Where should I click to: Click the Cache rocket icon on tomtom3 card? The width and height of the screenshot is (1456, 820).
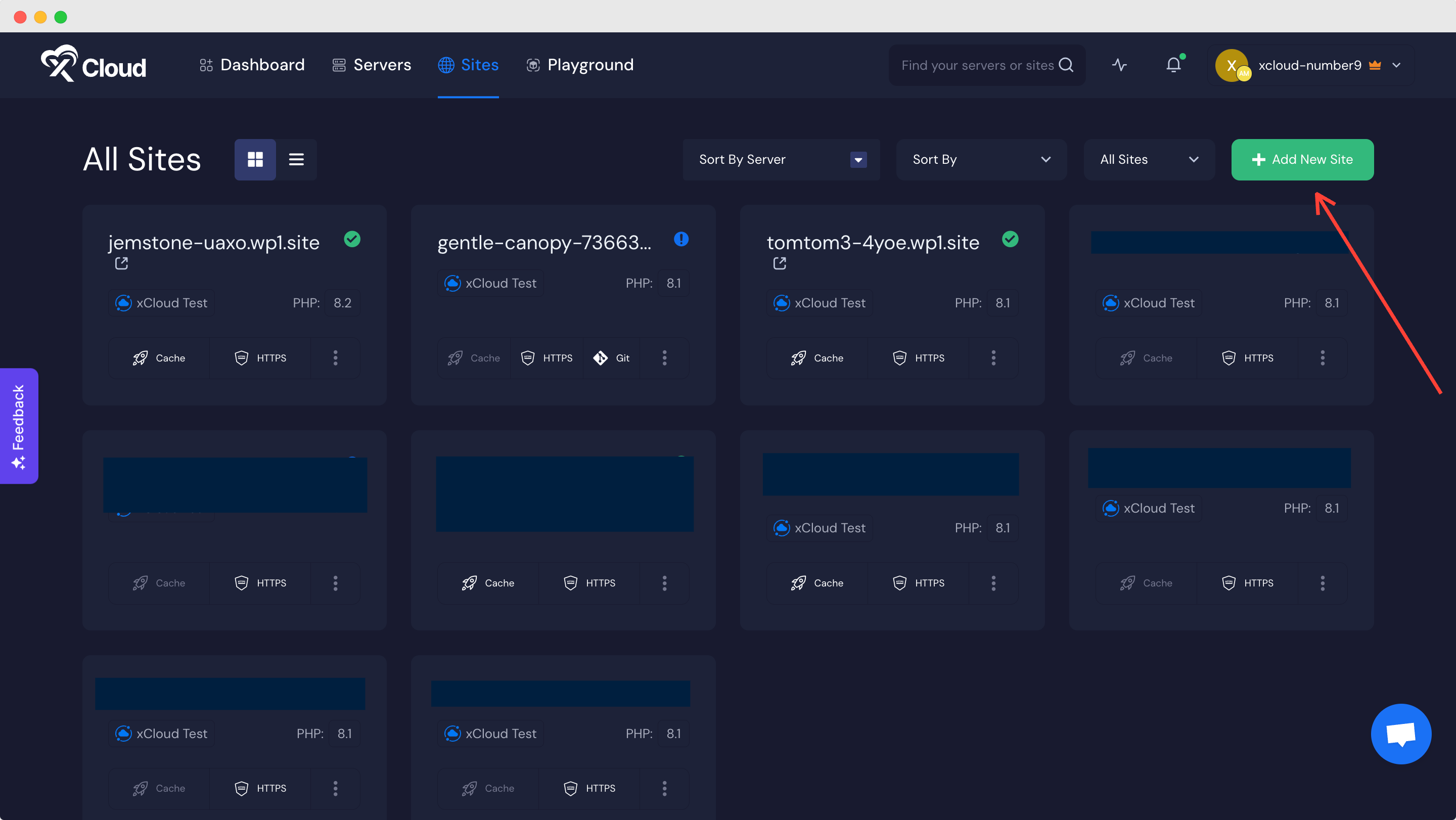(x=798, y=358)
